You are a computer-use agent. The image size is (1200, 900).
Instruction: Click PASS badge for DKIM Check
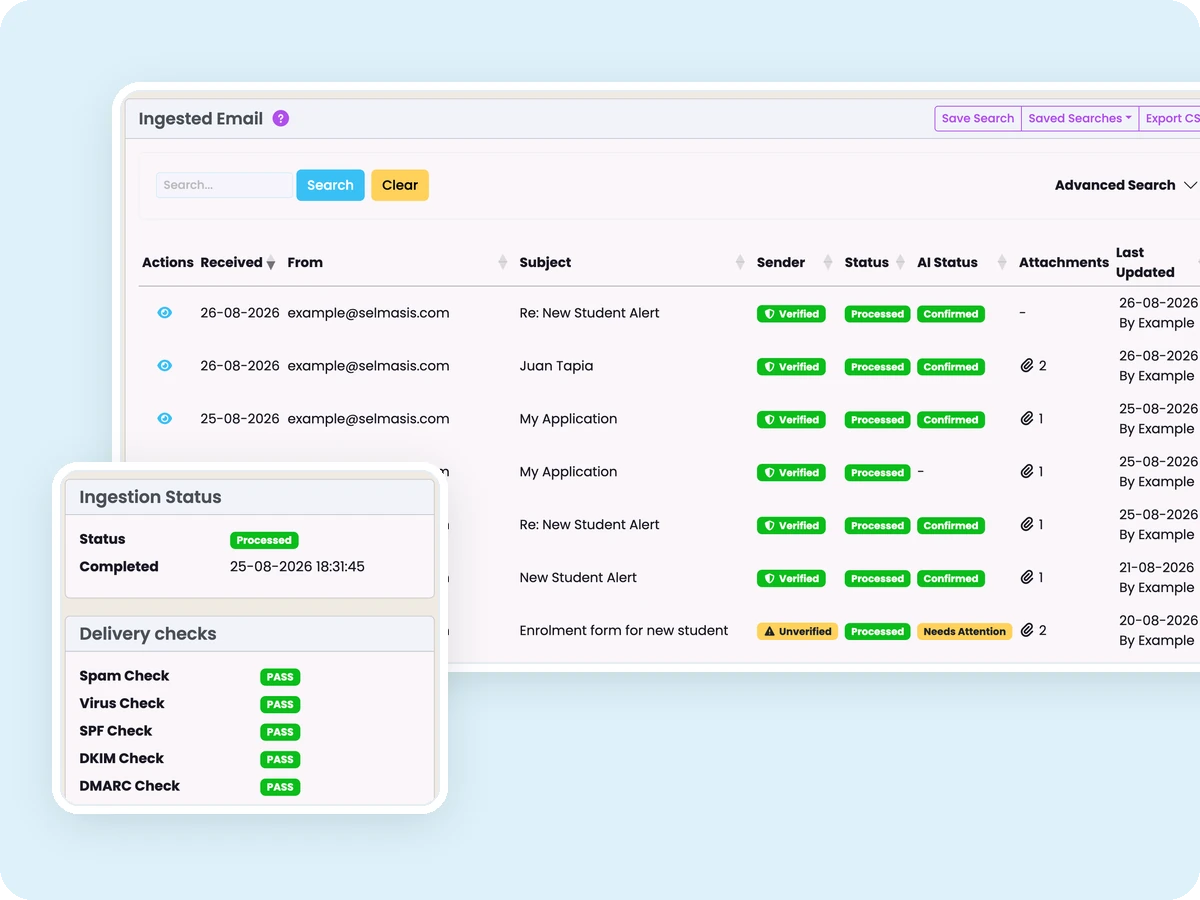(280, 760)
